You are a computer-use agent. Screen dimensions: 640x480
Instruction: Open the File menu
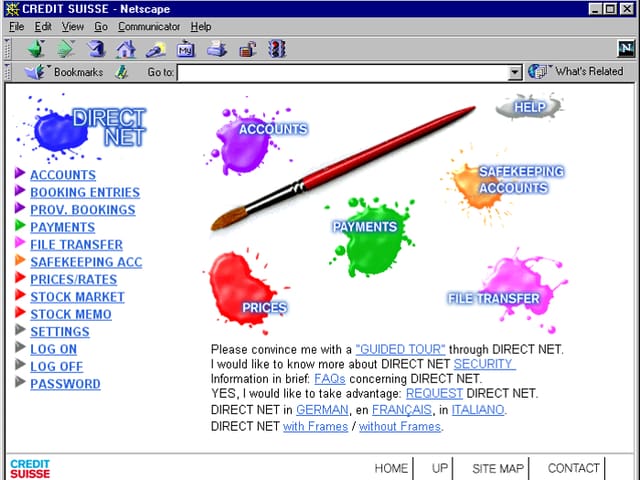16,27
